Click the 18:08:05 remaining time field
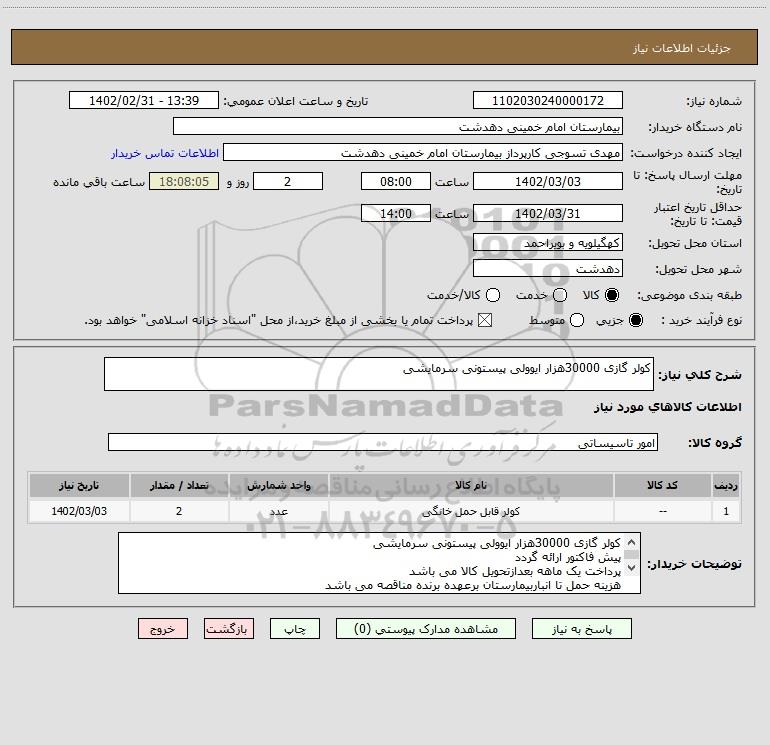 pos(184,181)
